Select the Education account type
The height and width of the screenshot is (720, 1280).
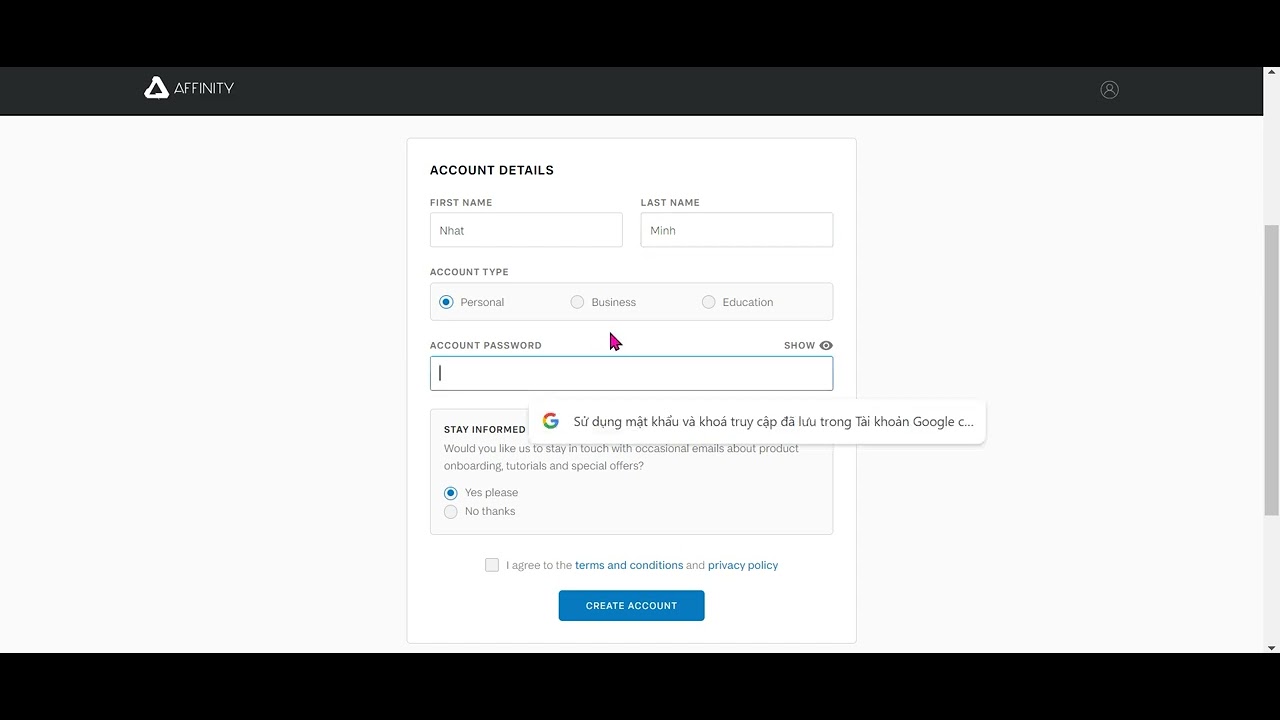(x=709, y=302)
